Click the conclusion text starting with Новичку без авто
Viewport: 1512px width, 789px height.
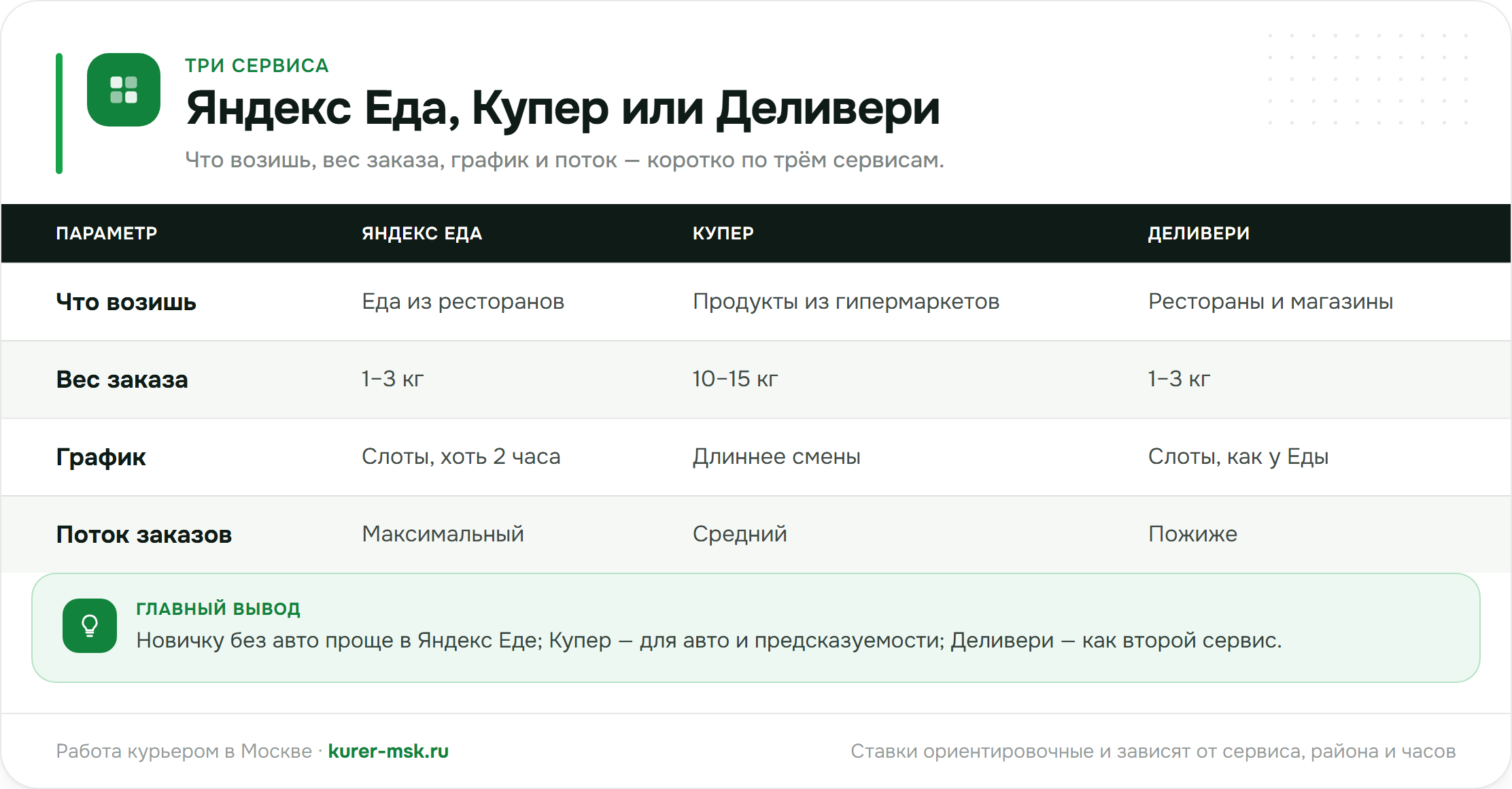coord(709,640)
